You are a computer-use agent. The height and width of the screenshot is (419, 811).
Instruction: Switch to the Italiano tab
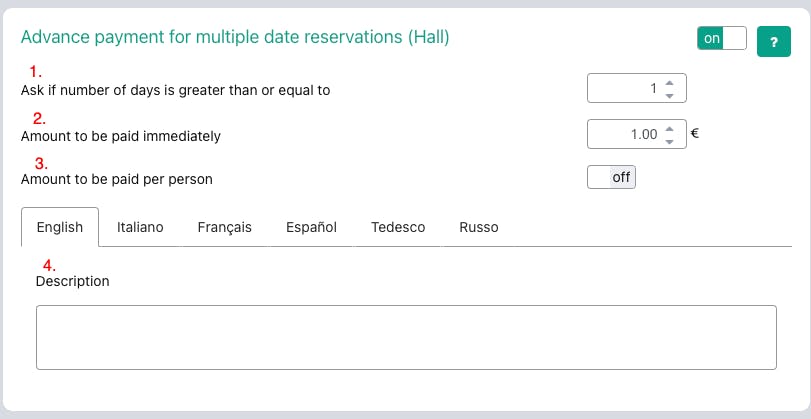140,227
